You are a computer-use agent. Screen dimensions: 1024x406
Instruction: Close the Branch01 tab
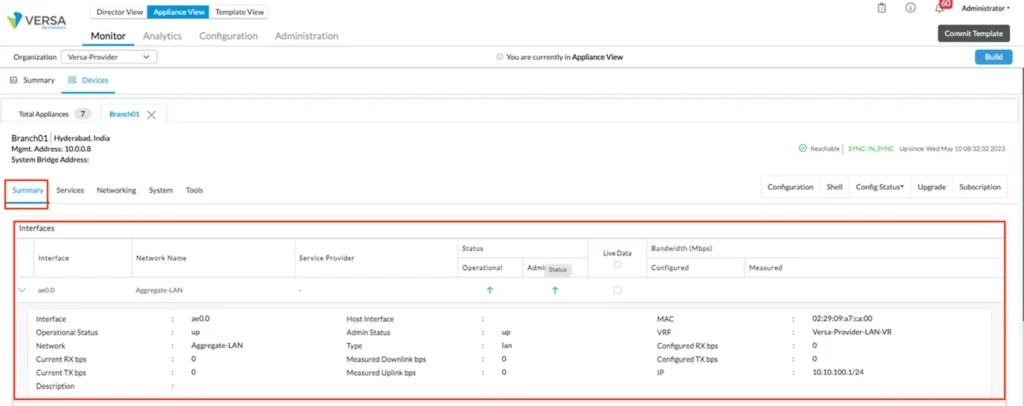151,114
